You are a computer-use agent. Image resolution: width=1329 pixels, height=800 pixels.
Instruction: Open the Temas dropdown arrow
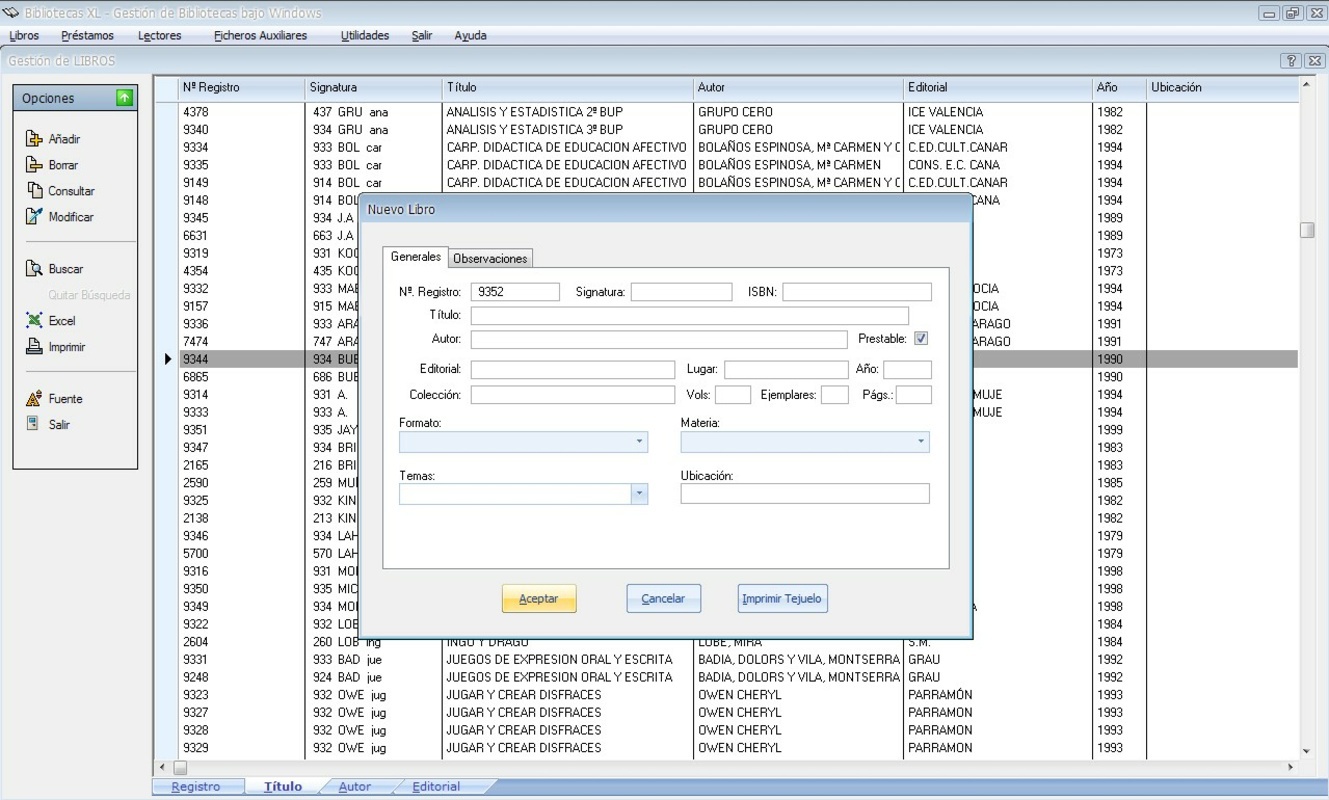(640, 493)
